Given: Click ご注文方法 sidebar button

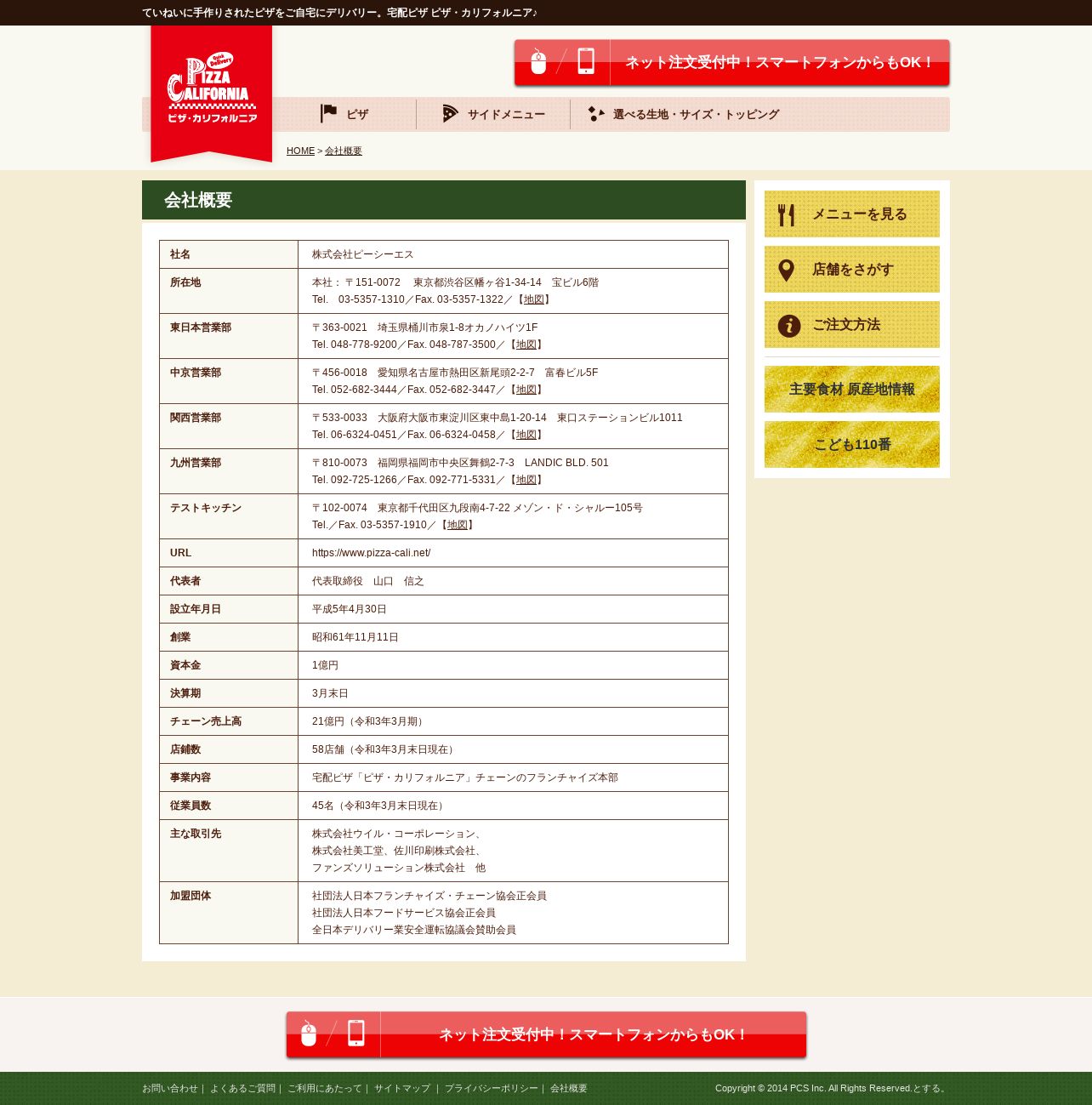Looking at the screenshot, I should coord(852,325).
